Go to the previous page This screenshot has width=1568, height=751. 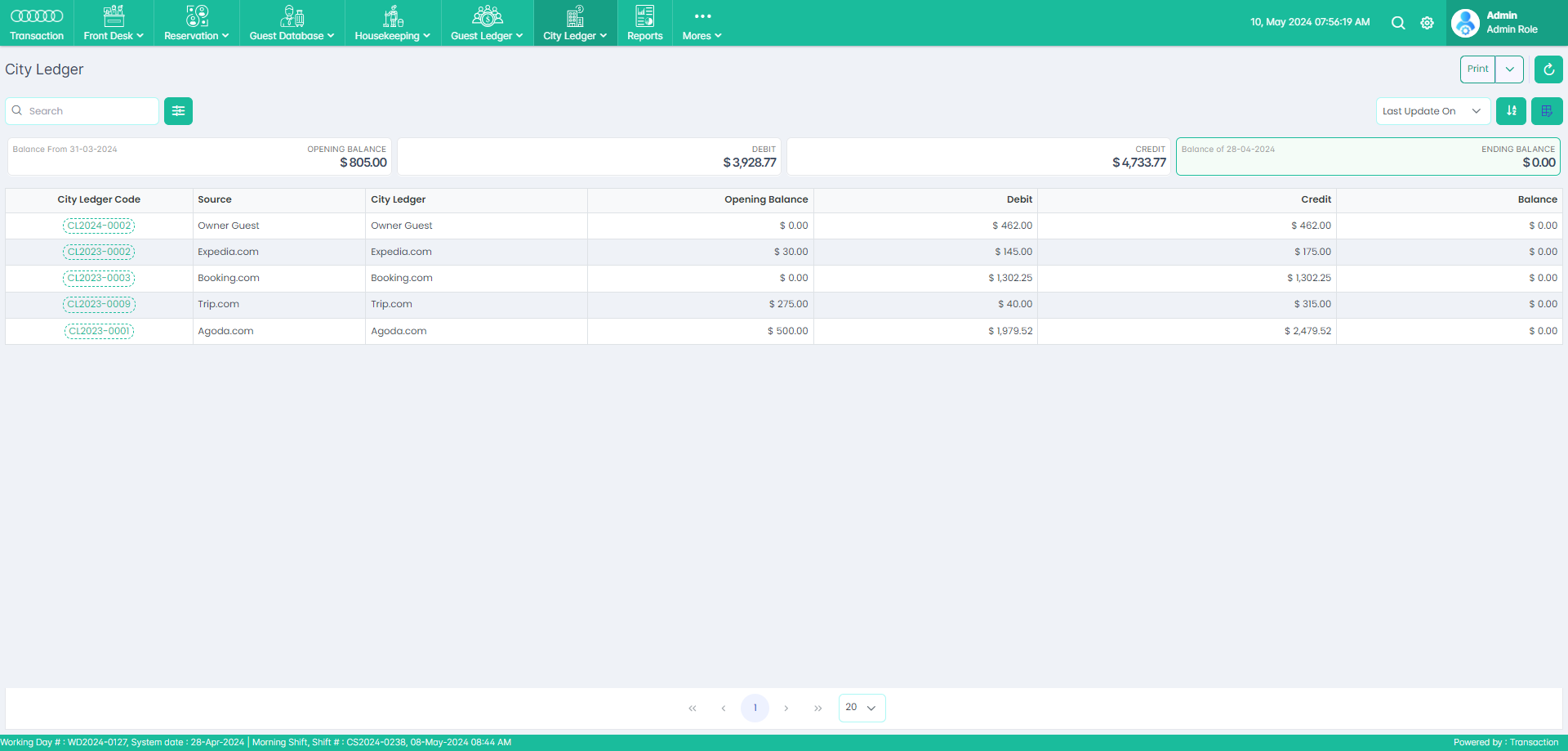pos(724,708)
